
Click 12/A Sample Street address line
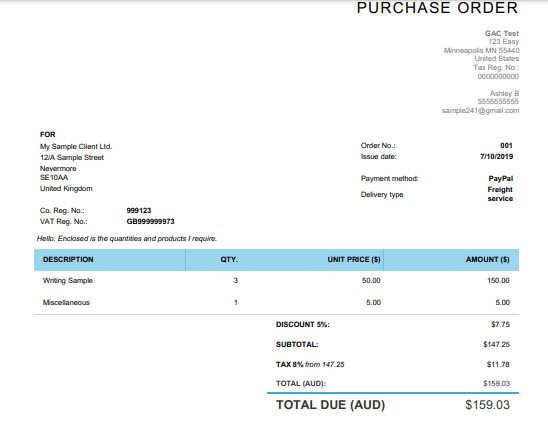[x=72, y=158]
